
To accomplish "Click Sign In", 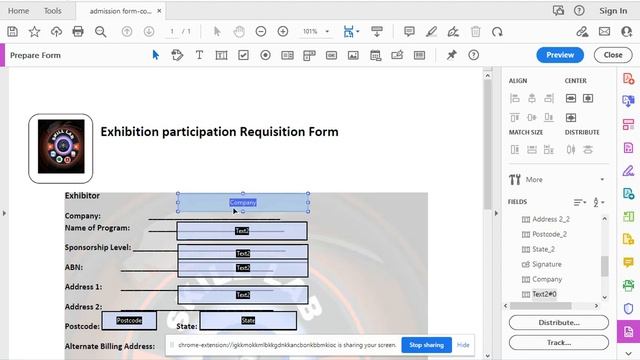I will tap(613, 11).
